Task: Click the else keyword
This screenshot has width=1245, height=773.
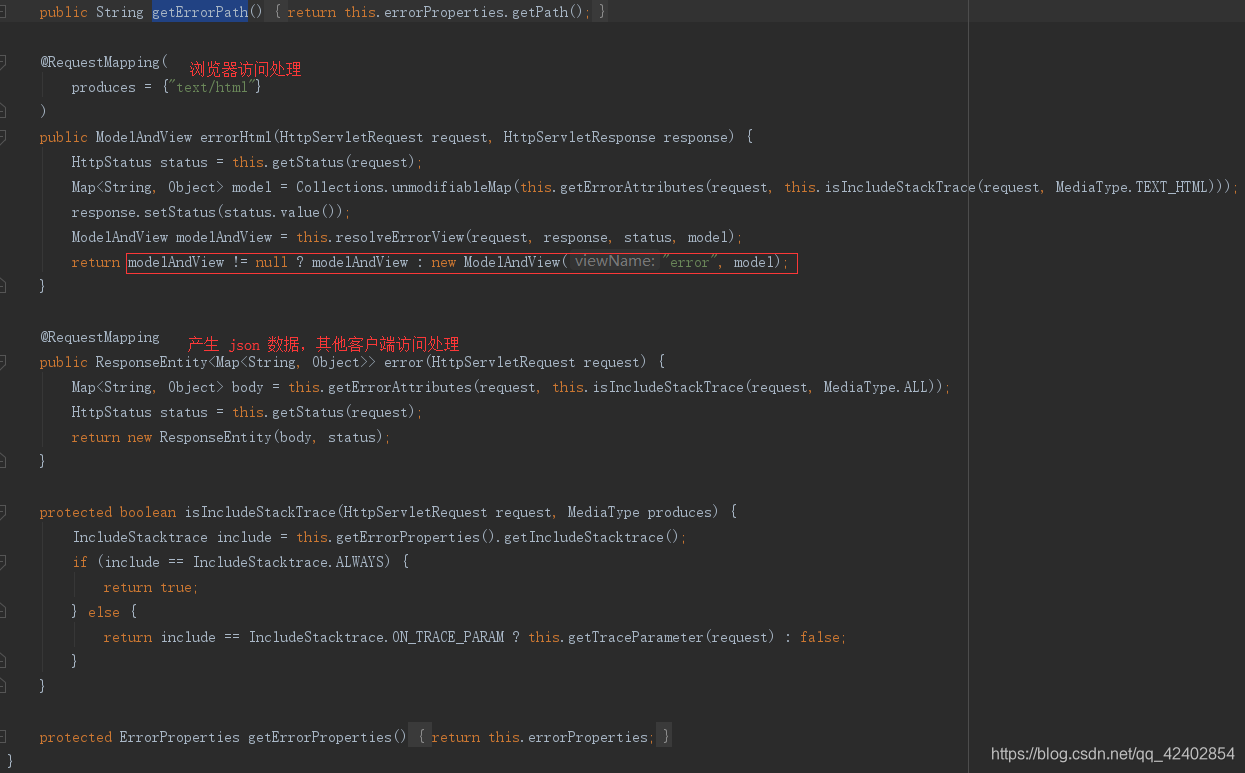Action: pos(104,612)
